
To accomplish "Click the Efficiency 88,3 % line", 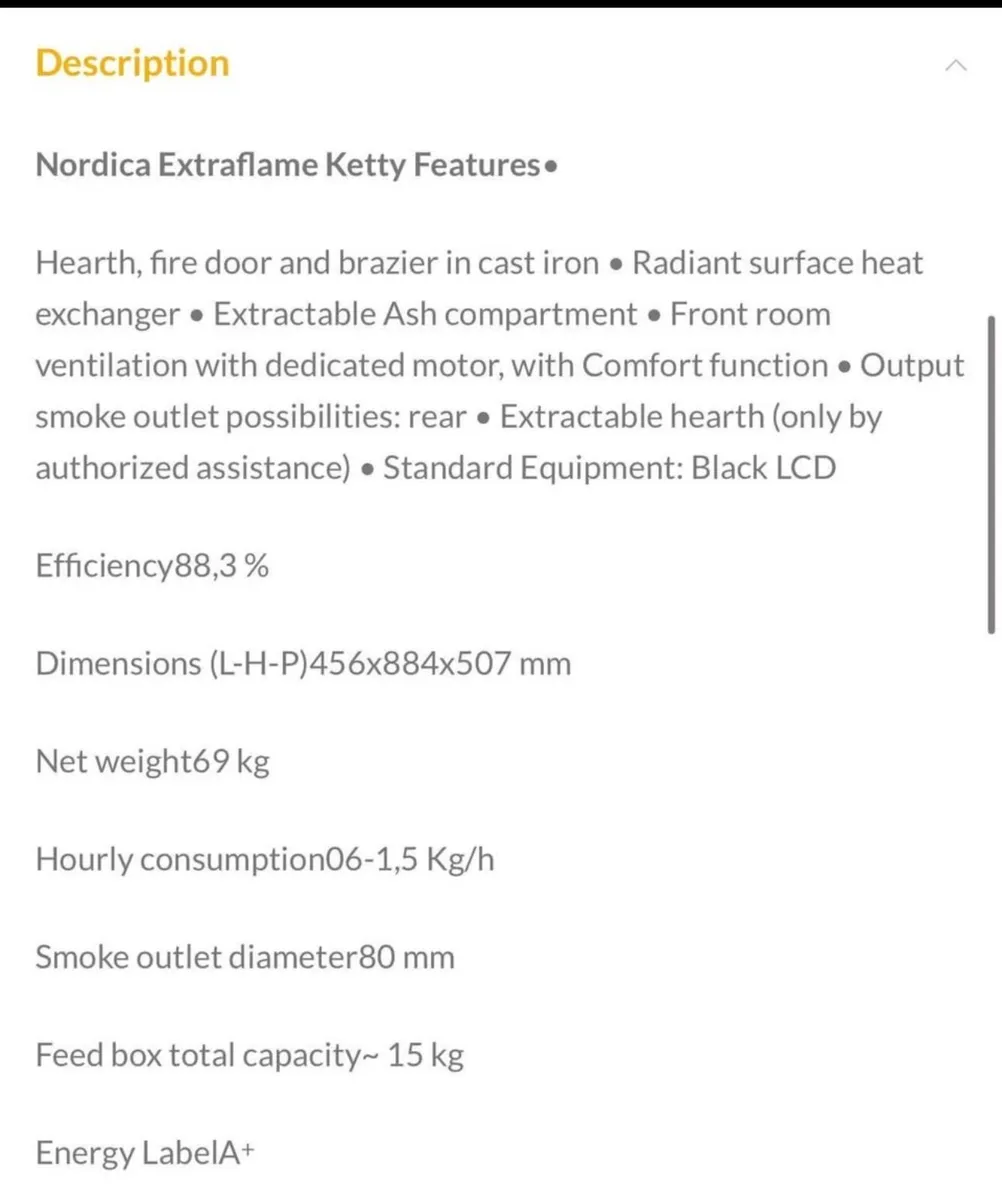I will tap(152, 567).
